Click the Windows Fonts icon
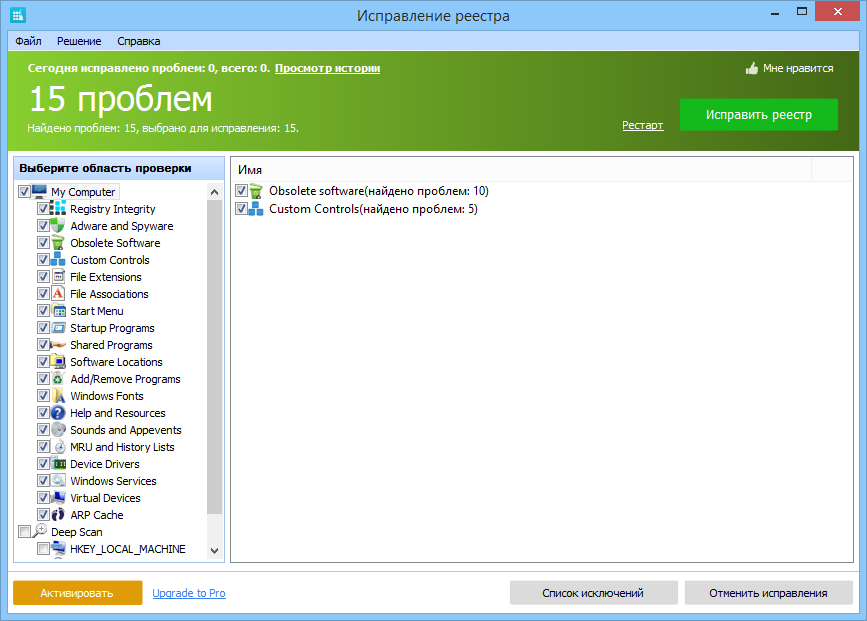The height and width of the screenshot is (621, 867). tap(56, 395)
